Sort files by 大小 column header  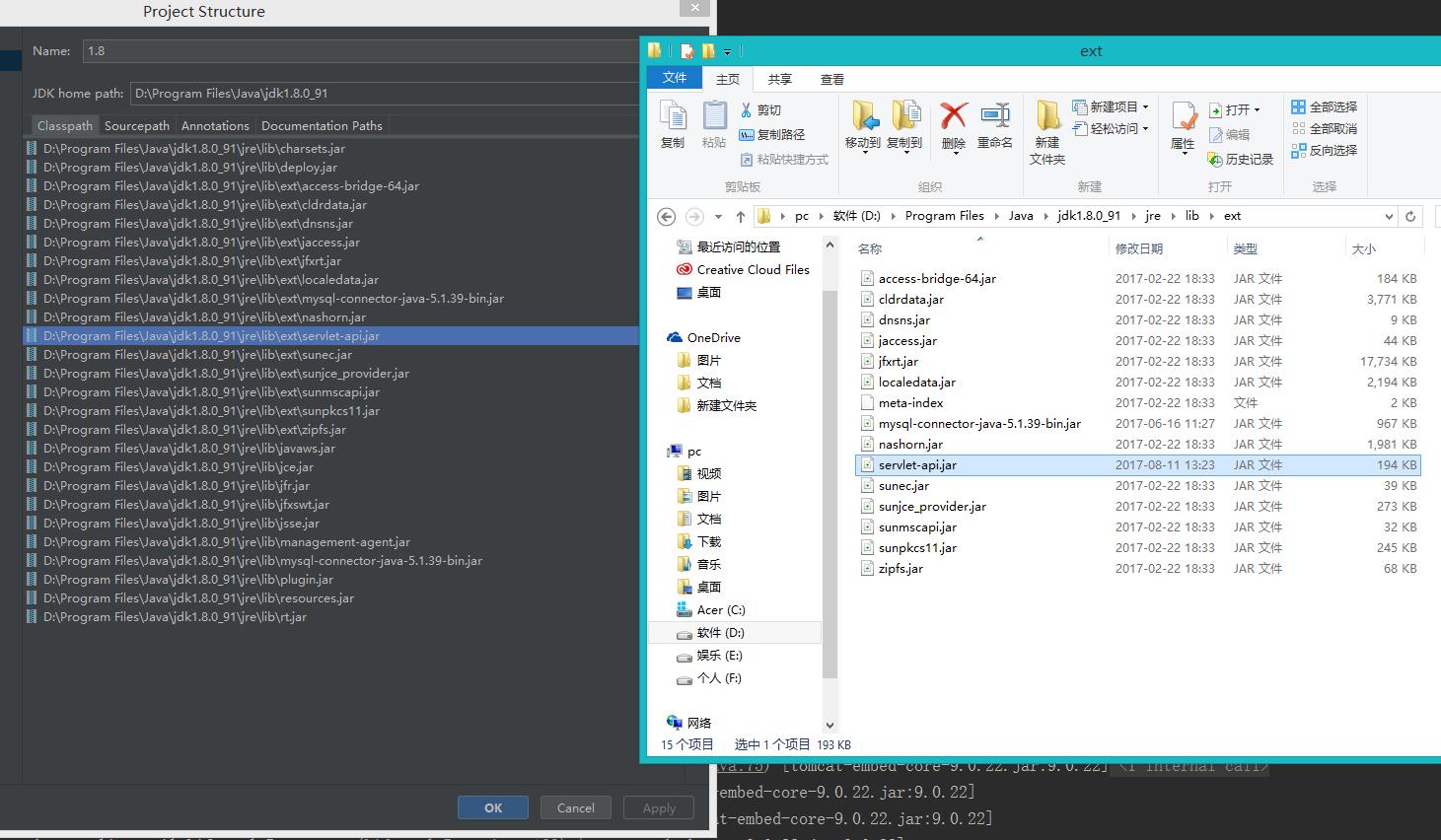click(x=1364, y=248)
